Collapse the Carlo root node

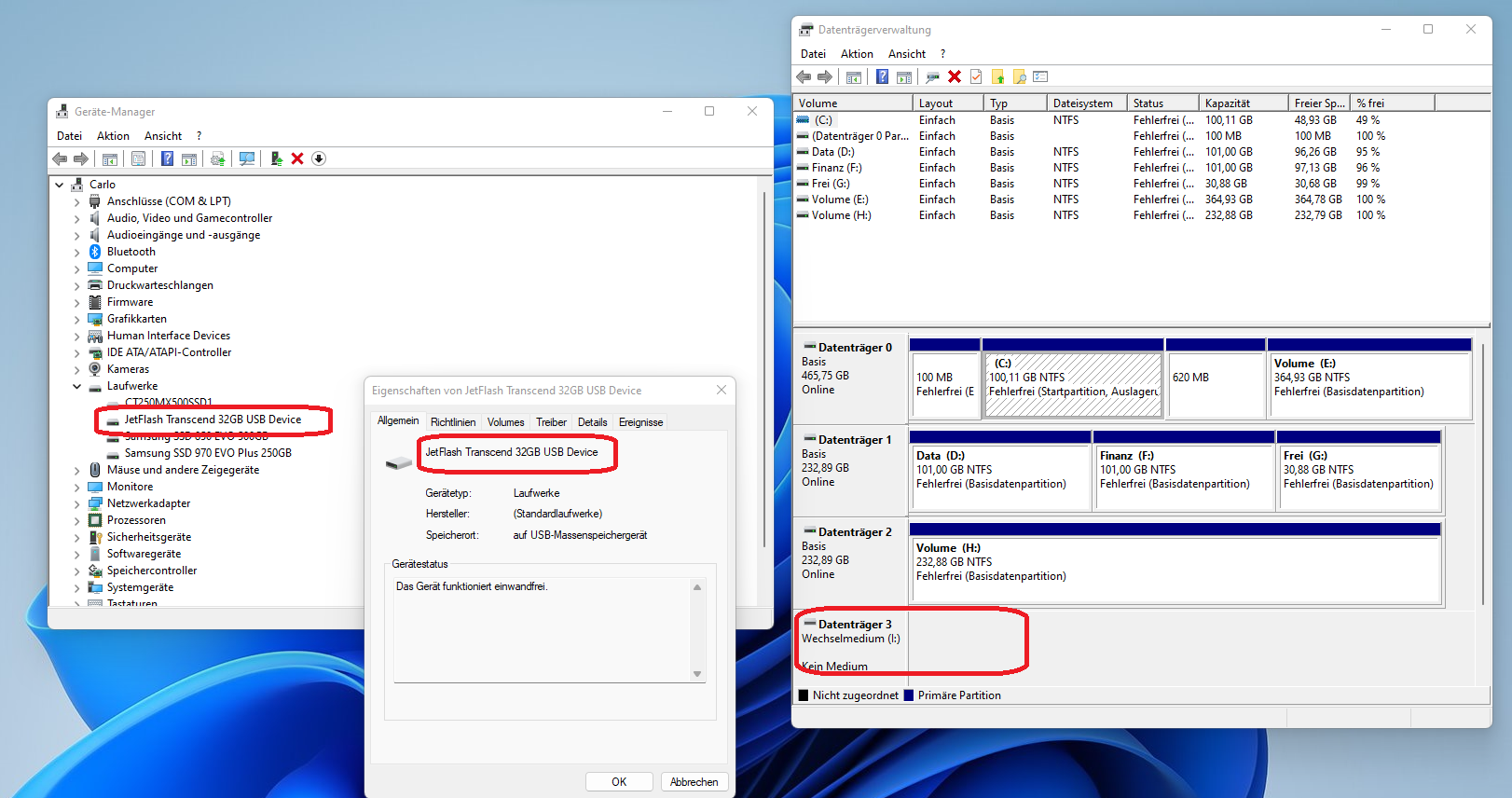tap(60, 185)
